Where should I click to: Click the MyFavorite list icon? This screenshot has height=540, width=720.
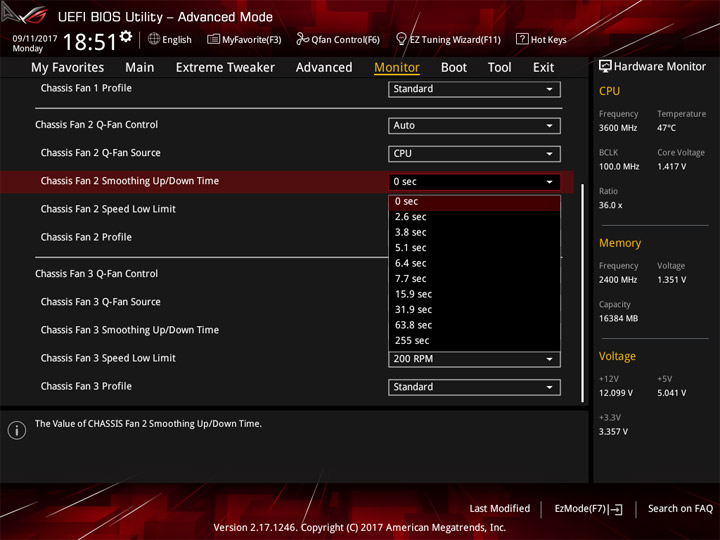click(x=213, y=39)
